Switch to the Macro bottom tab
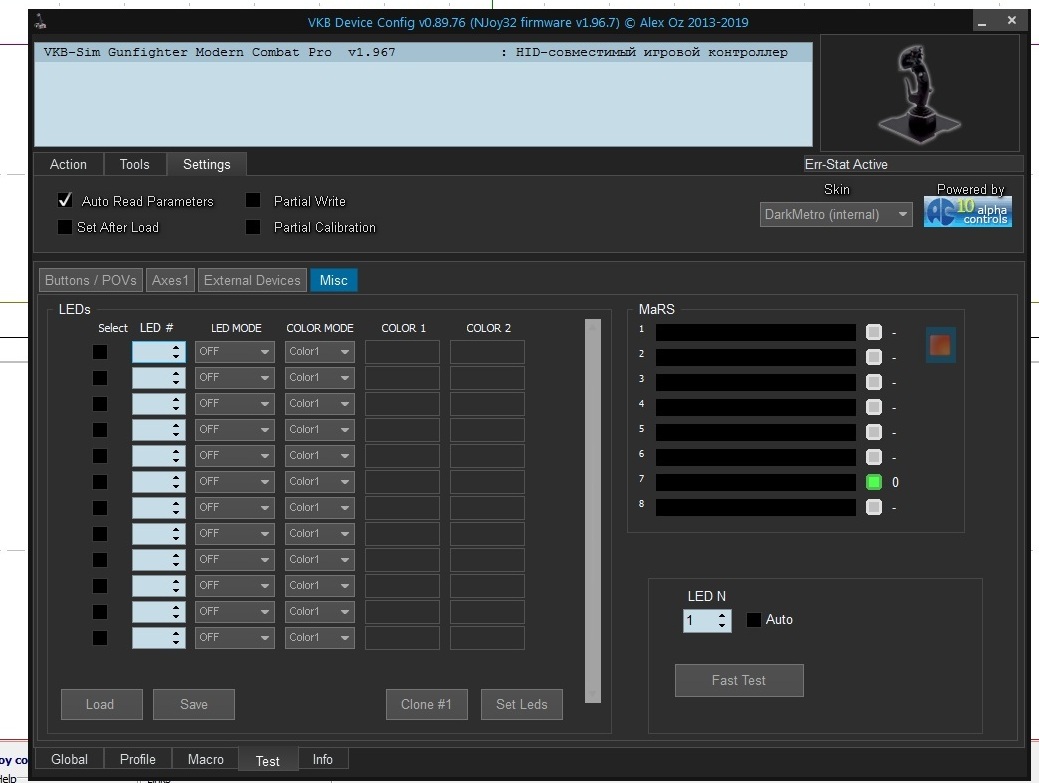Screen dimensions: 1039x783 [x=205, y=759]
